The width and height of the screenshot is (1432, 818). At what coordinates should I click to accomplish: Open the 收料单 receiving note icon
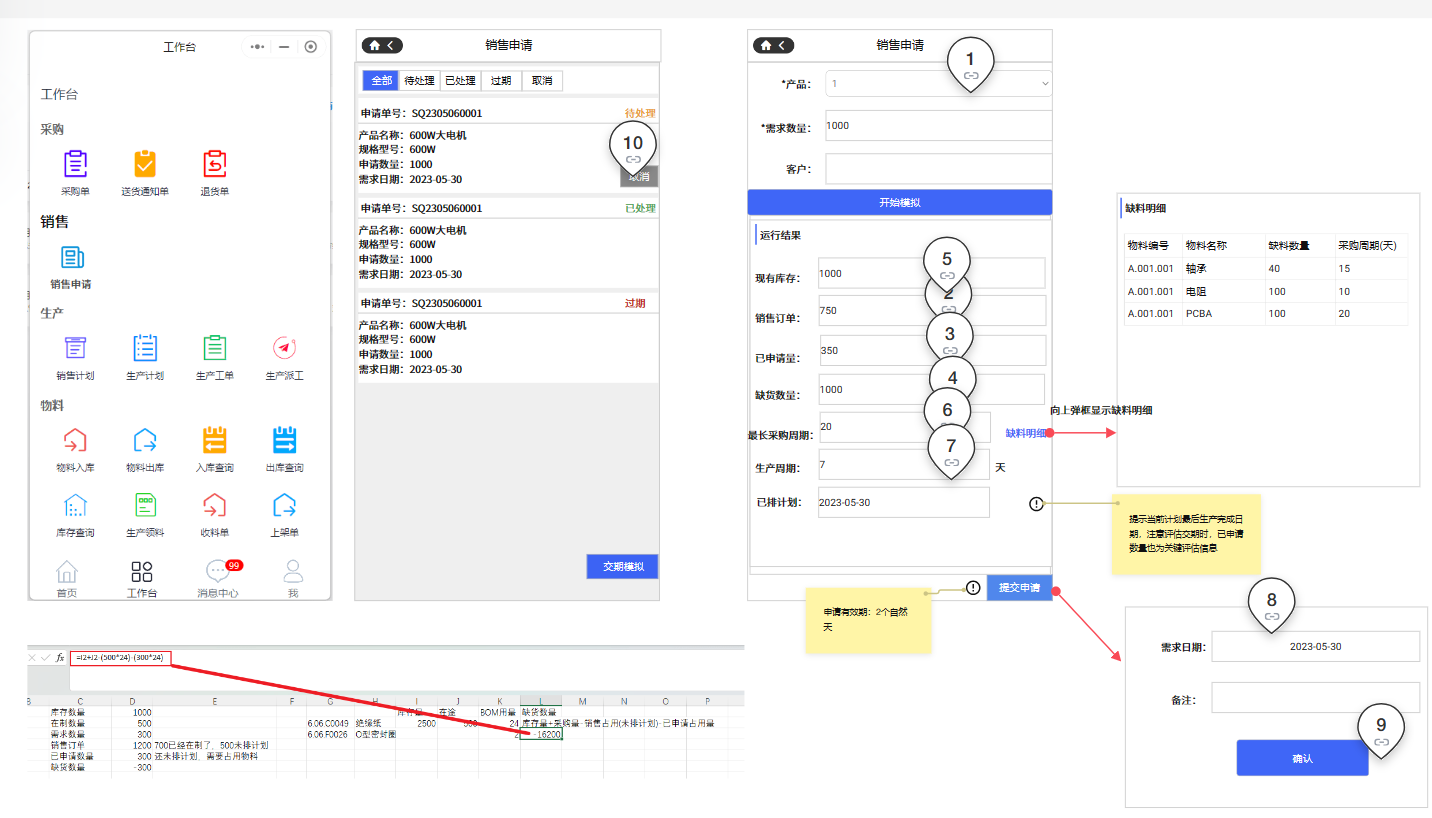click(x=215, y=505)
